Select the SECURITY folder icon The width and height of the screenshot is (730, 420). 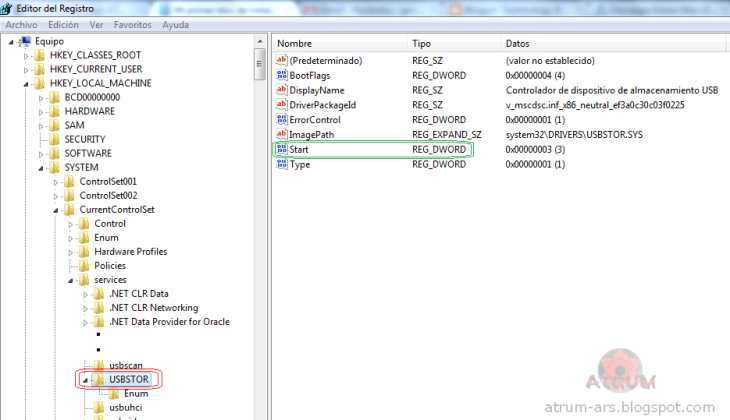[x=54, y=139]
